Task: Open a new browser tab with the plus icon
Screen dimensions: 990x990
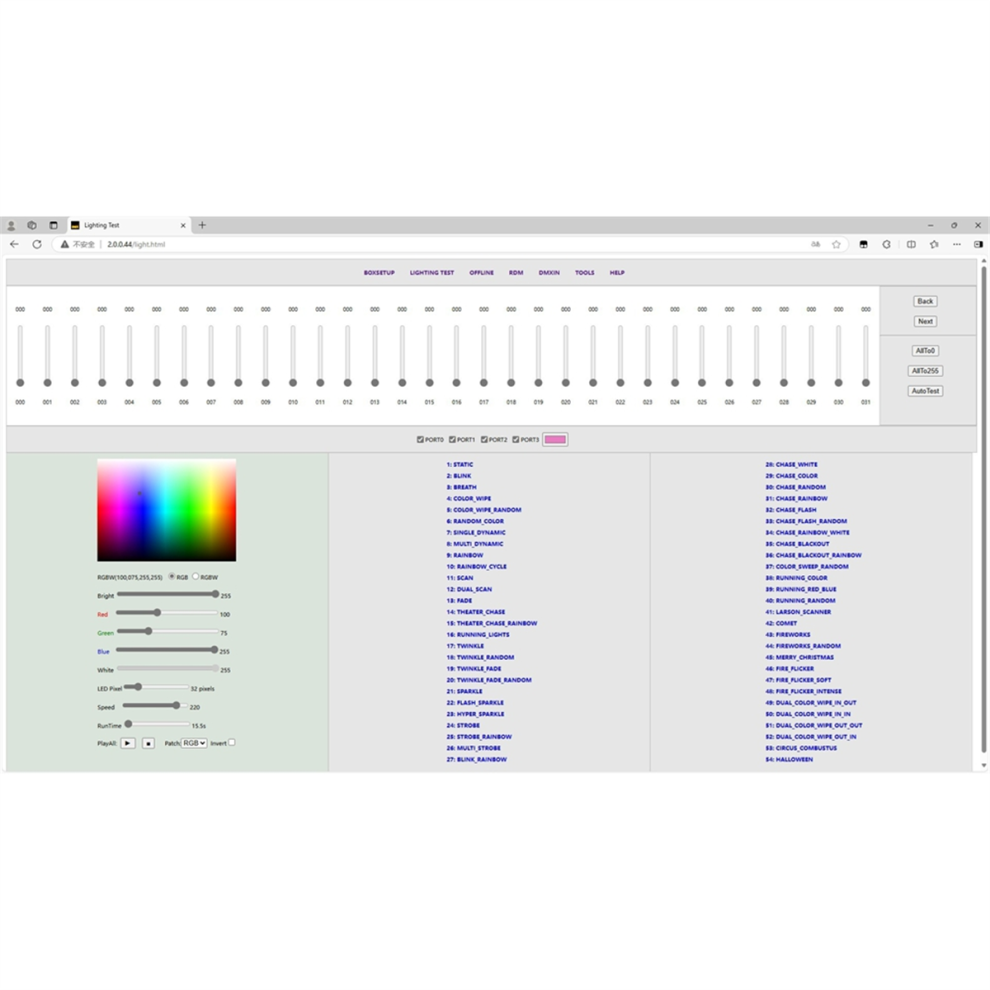Action: click(x=202, y=225)
